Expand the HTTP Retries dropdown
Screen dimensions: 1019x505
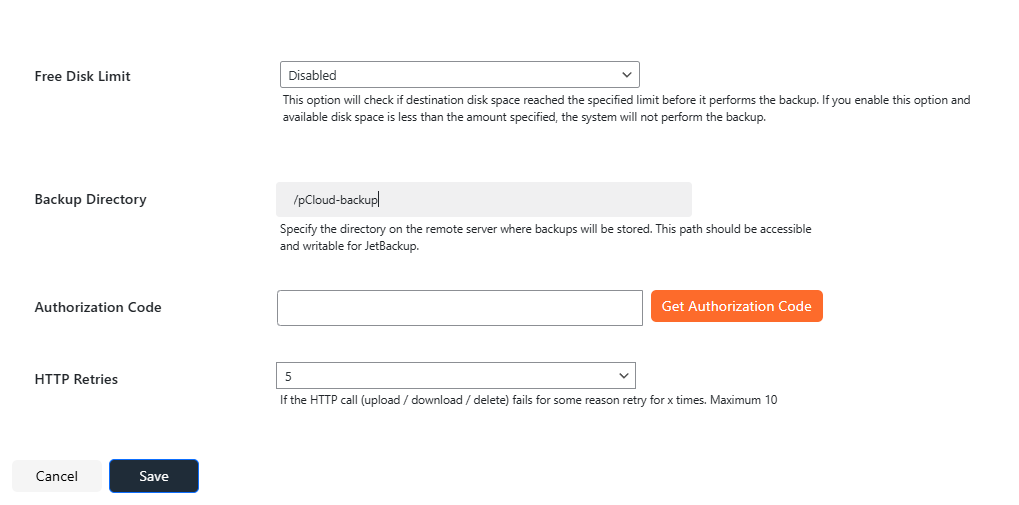[x=455, y=376]
